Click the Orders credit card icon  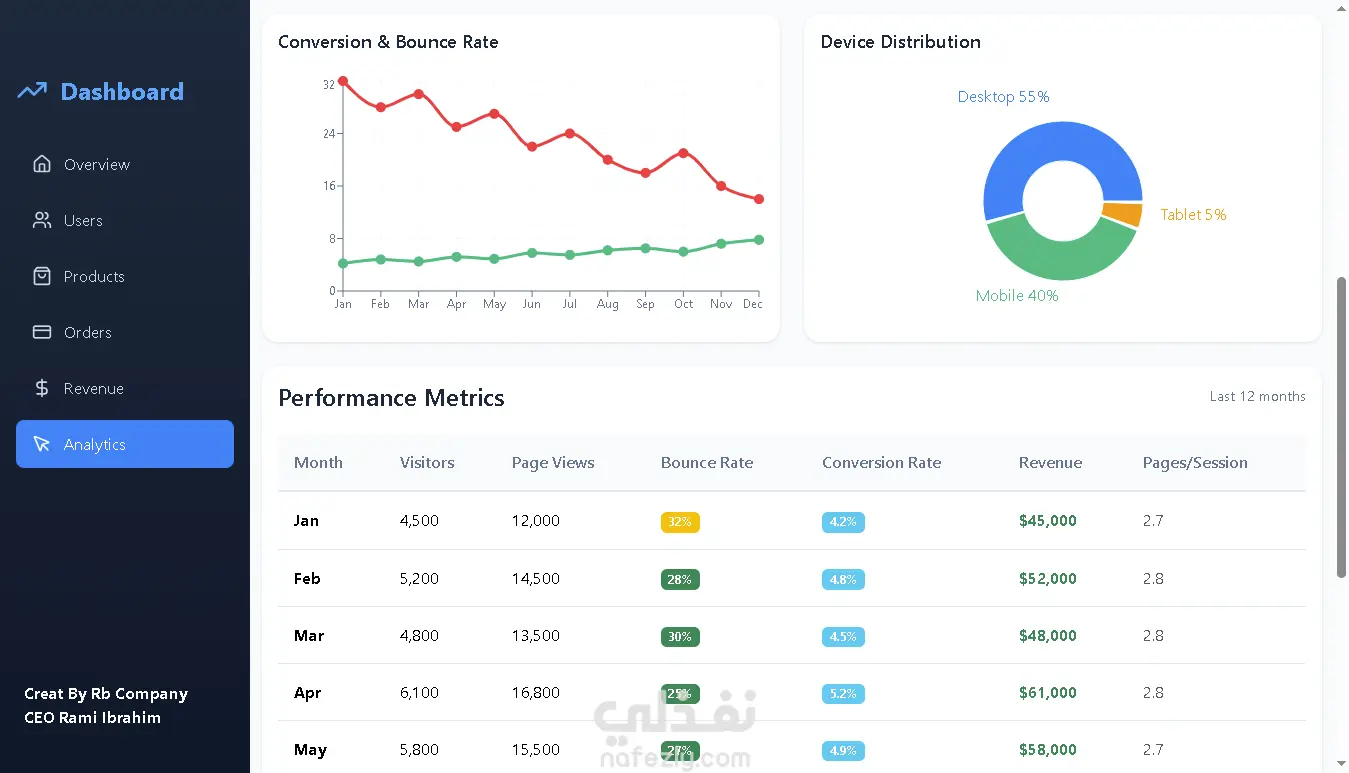click(42, 332)
